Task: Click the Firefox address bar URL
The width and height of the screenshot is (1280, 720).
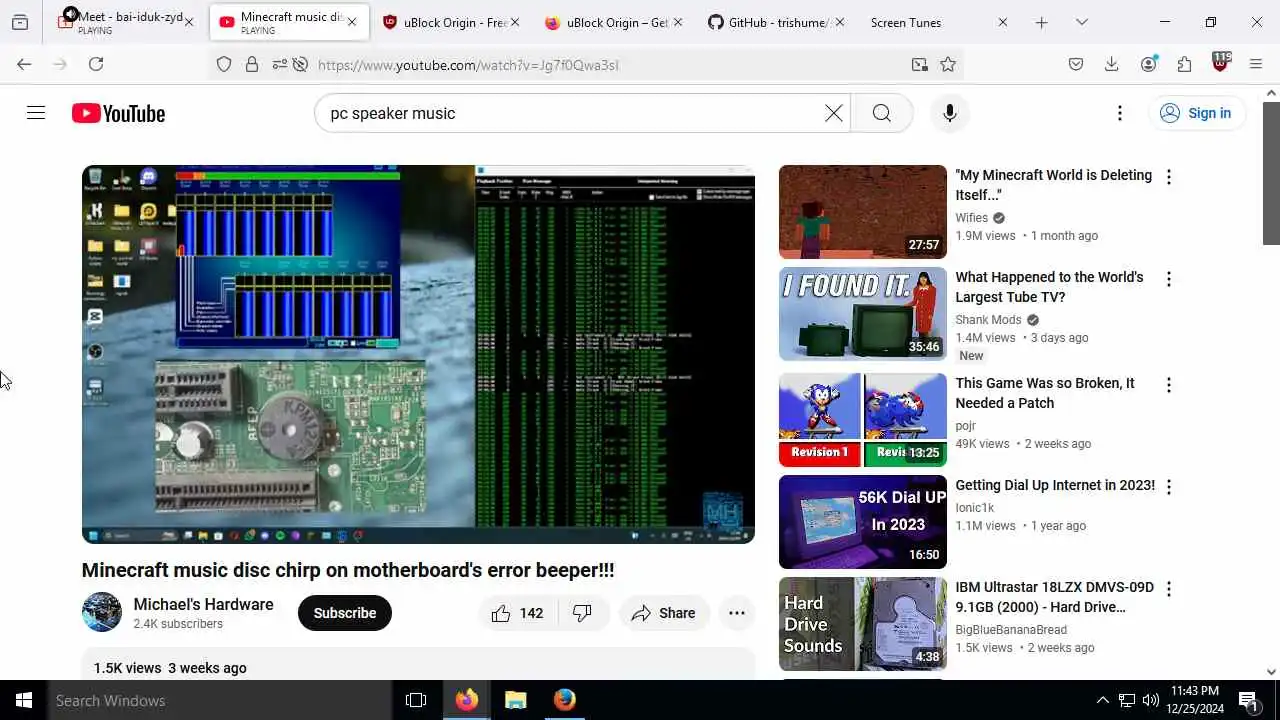Action: click(x=468, y=65)
